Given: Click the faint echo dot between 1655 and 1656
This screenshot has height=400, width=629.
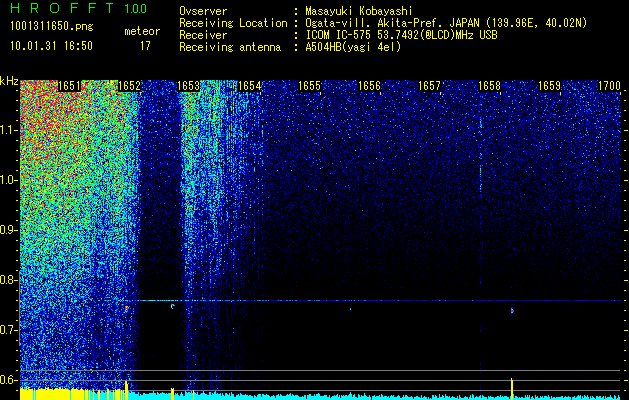Looking at the screenshot, I should [x=351, y=309].
